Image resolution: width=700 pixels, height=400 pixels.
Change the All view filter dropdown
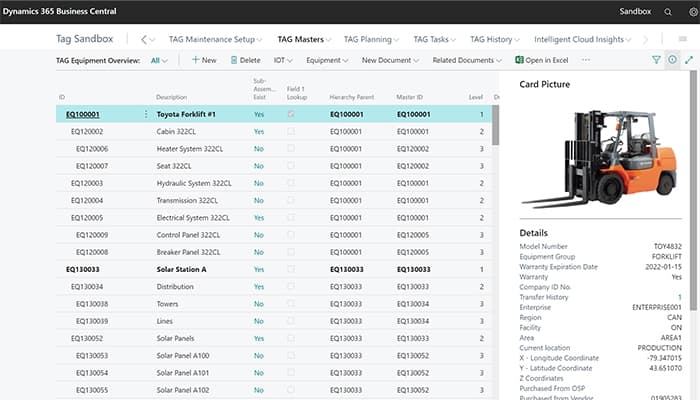coord(159,60)
